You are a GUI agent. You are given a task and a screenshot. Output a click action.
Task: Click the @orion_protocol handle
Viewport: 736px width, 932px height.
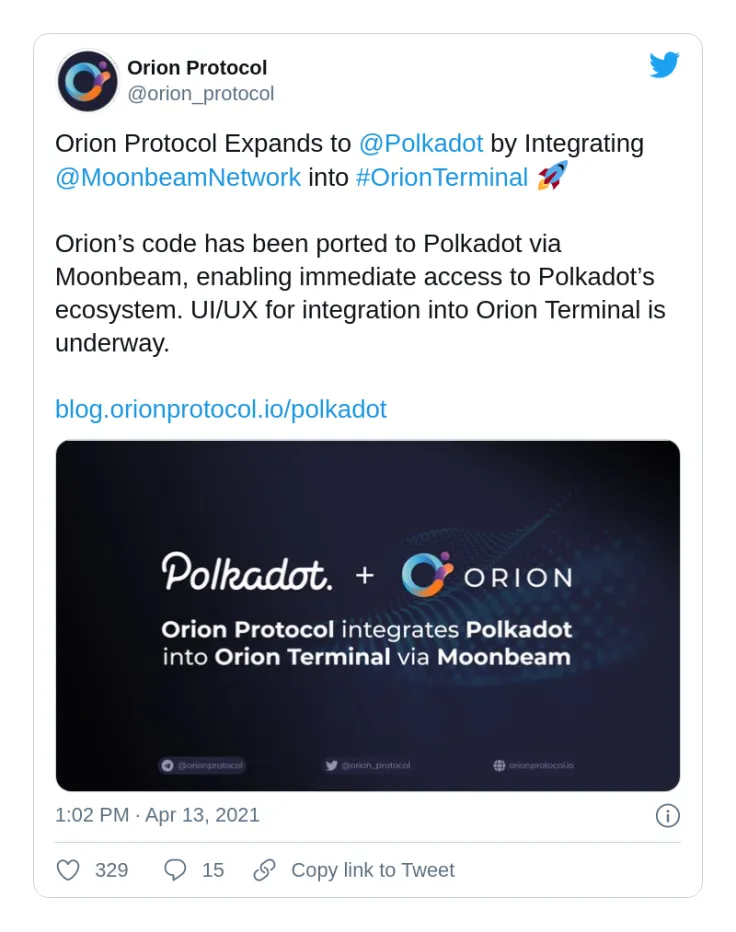(200, 94)
